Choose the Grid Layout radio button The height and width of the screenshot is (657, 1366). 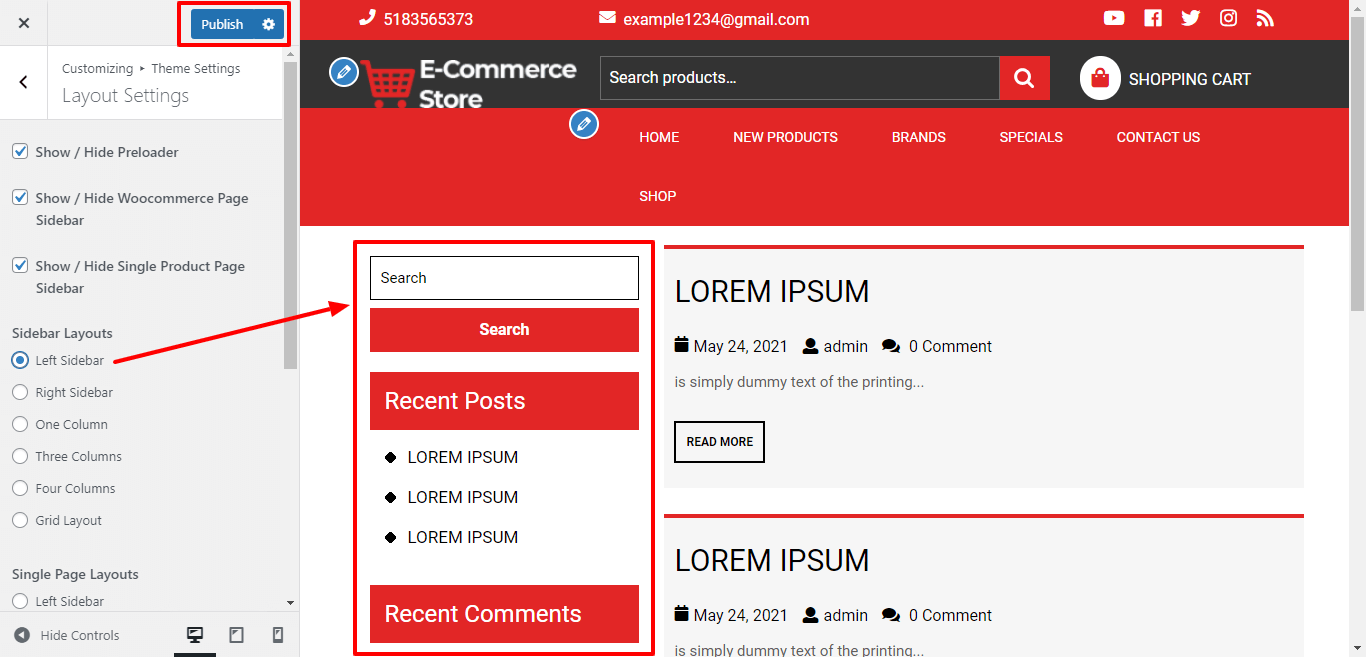point(20,520)
